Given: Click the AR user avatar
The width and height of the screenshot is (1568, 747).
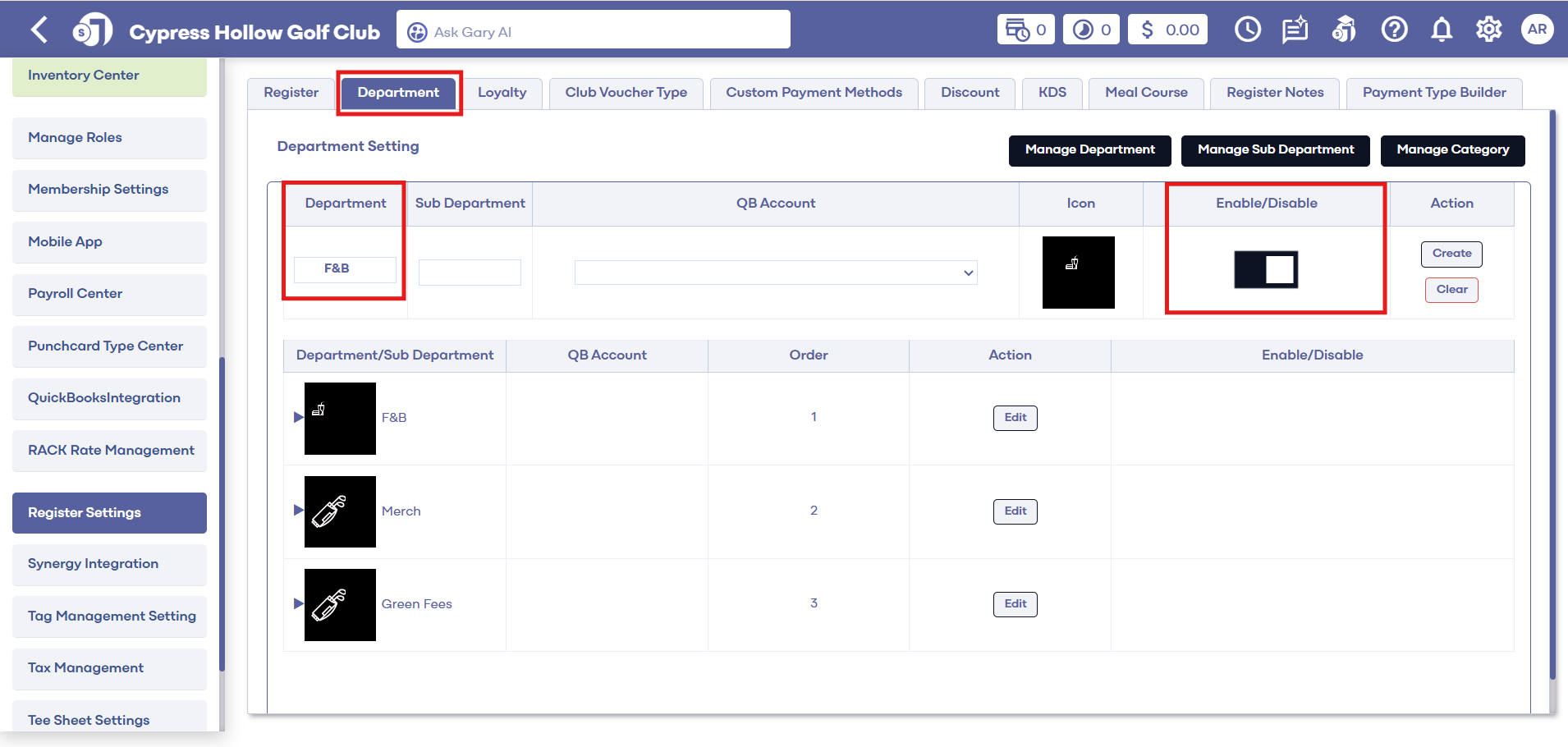Looking at the screenshot, I should click(1537, 30).
